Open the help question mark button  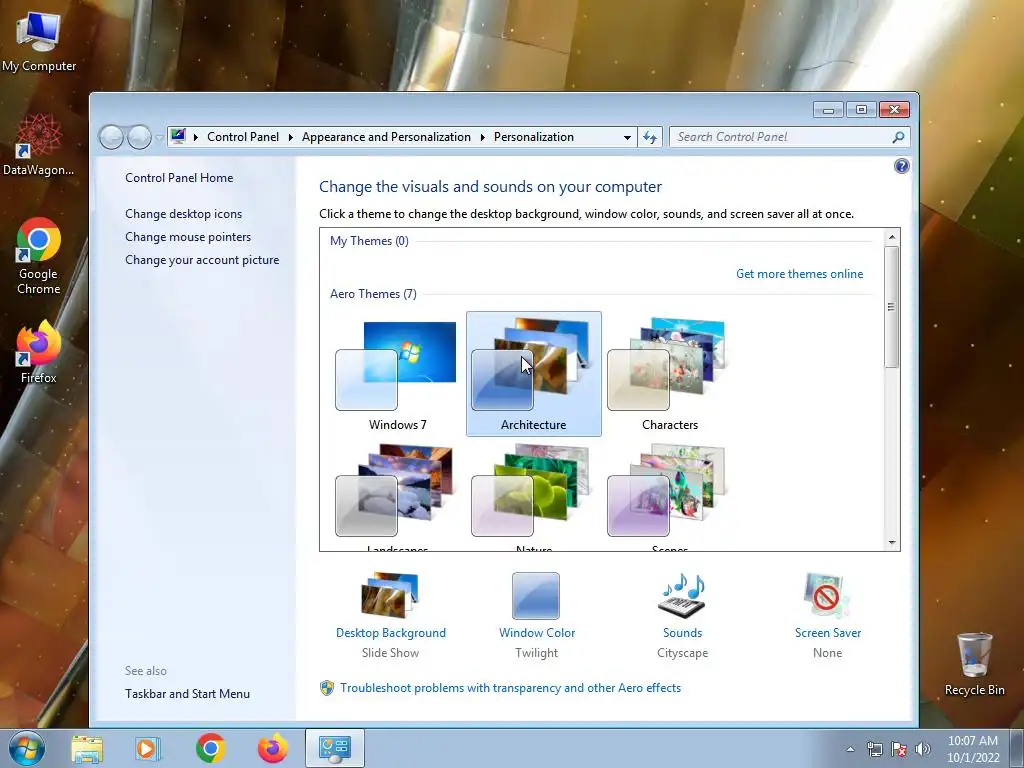pyautogui.click(x=902, y=166)
